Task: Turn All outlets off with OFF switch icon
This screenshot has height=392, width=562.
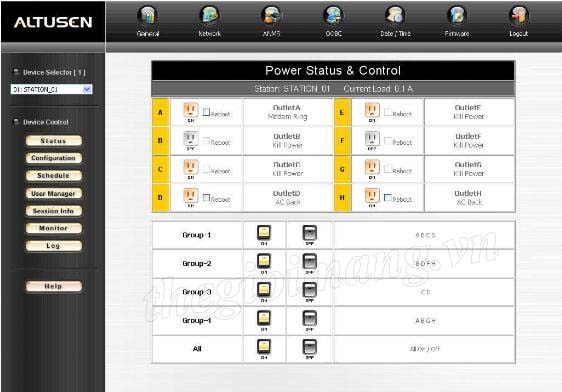Action: (310, 347)
